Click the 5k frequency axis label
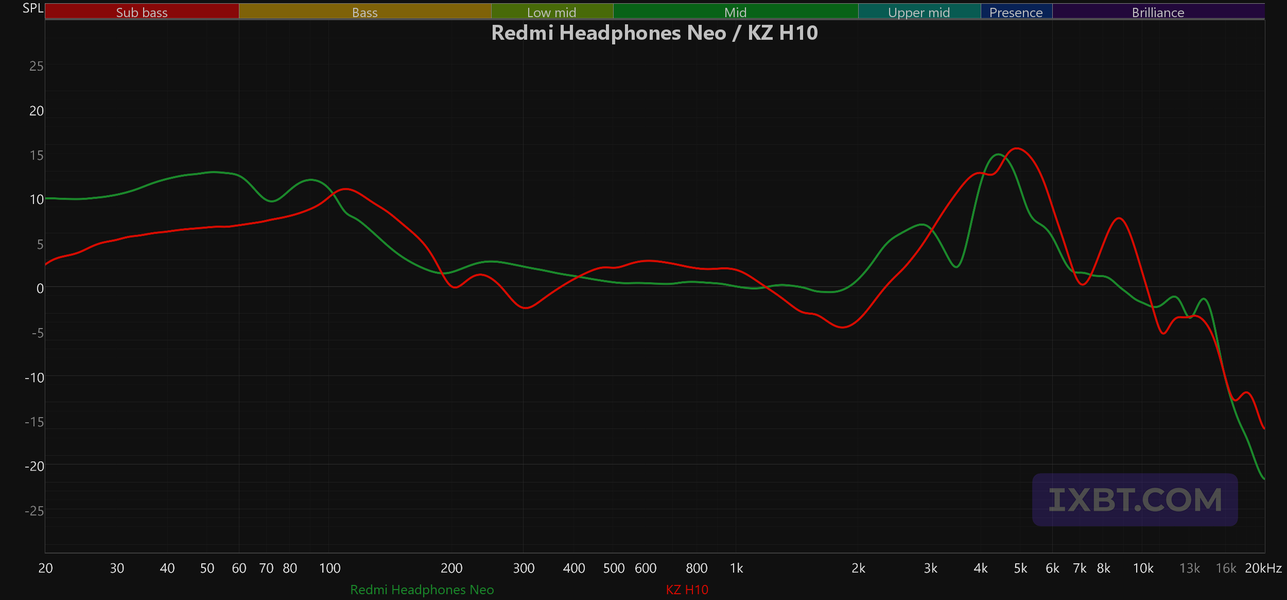This screenshot has width=1287, height=600. pyautogui.click(x=1020, y=568)
